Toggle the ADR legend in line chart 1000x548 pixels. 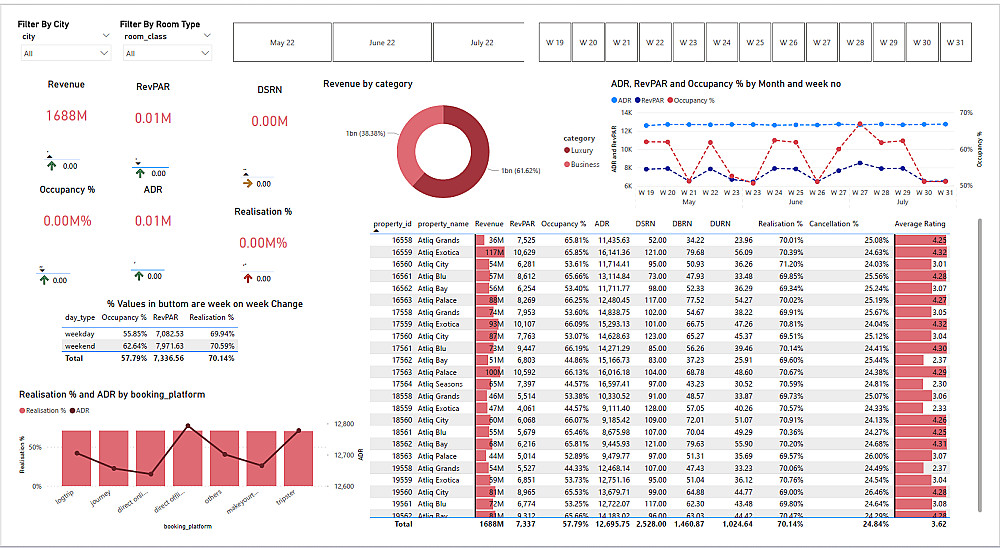(x=621, y=100)
